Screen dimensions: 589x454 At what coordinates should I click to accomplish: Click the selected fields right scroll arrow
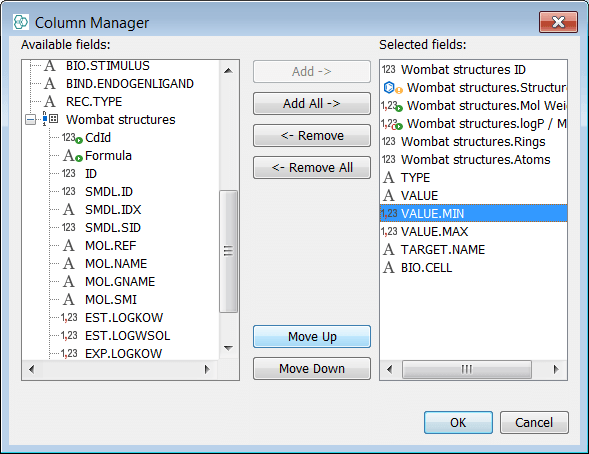click(556, 370)
